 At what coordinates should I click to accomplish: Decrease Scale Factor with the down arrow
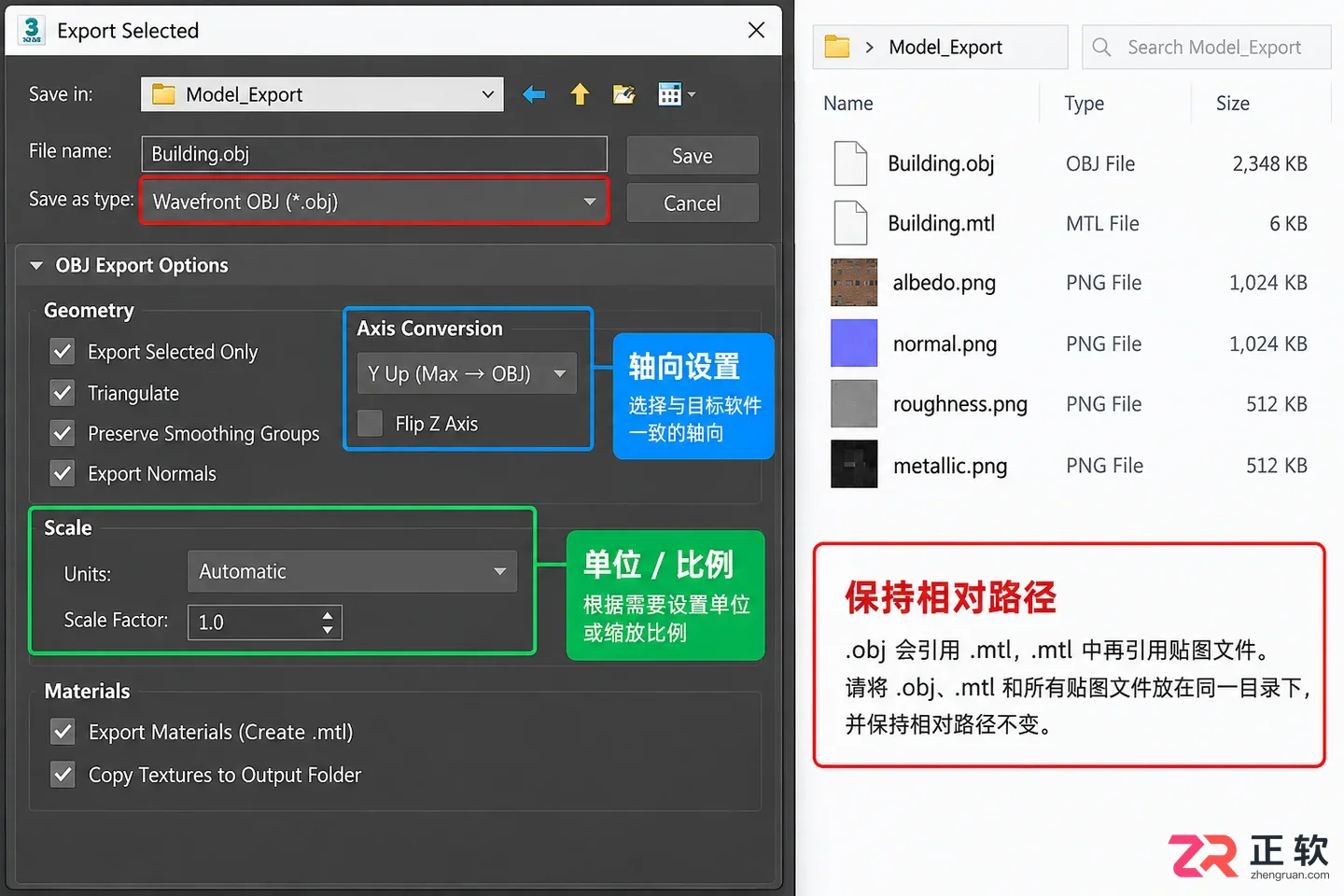coord(328,630)
